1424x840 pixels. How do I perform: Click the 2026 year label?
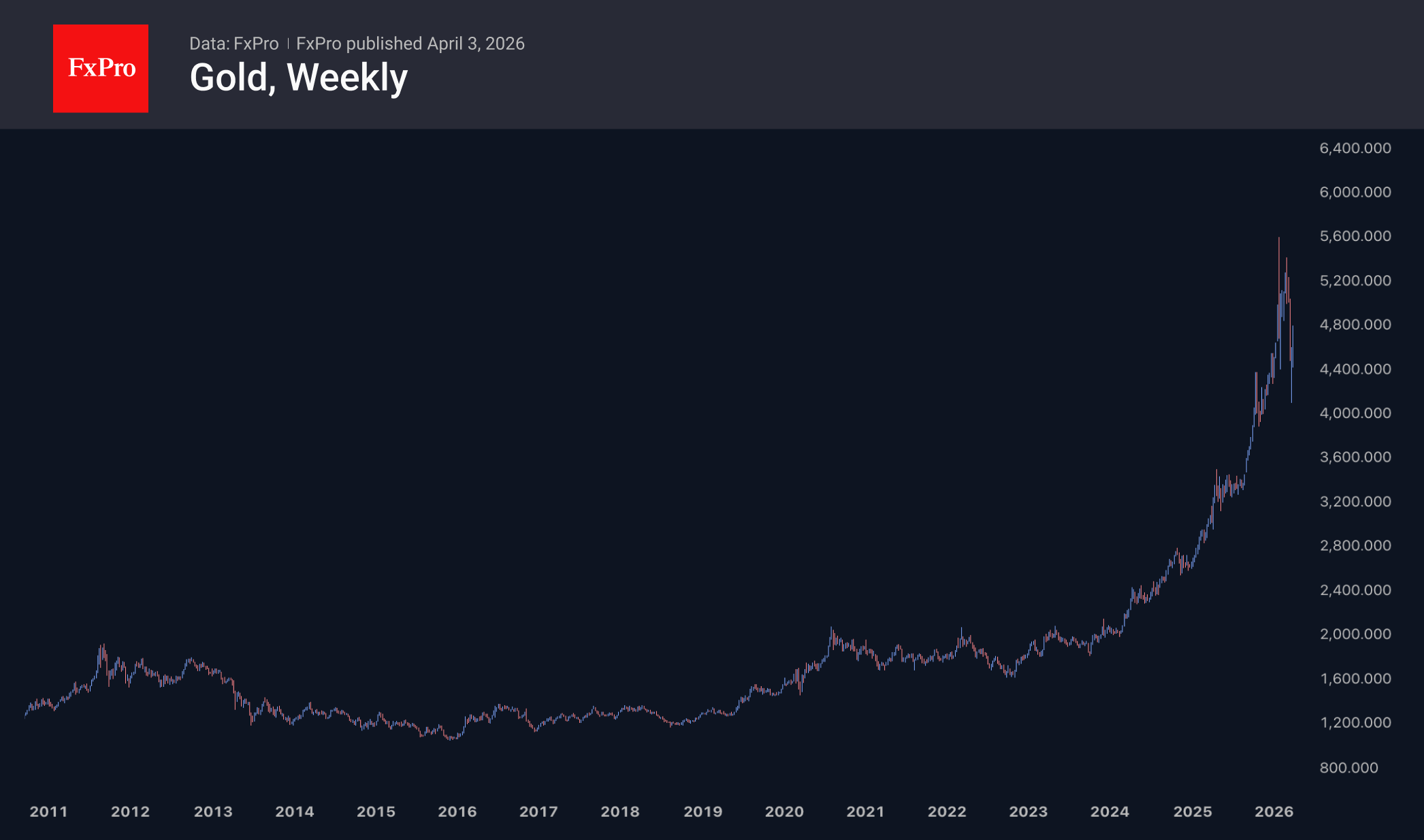(1274, 811)
